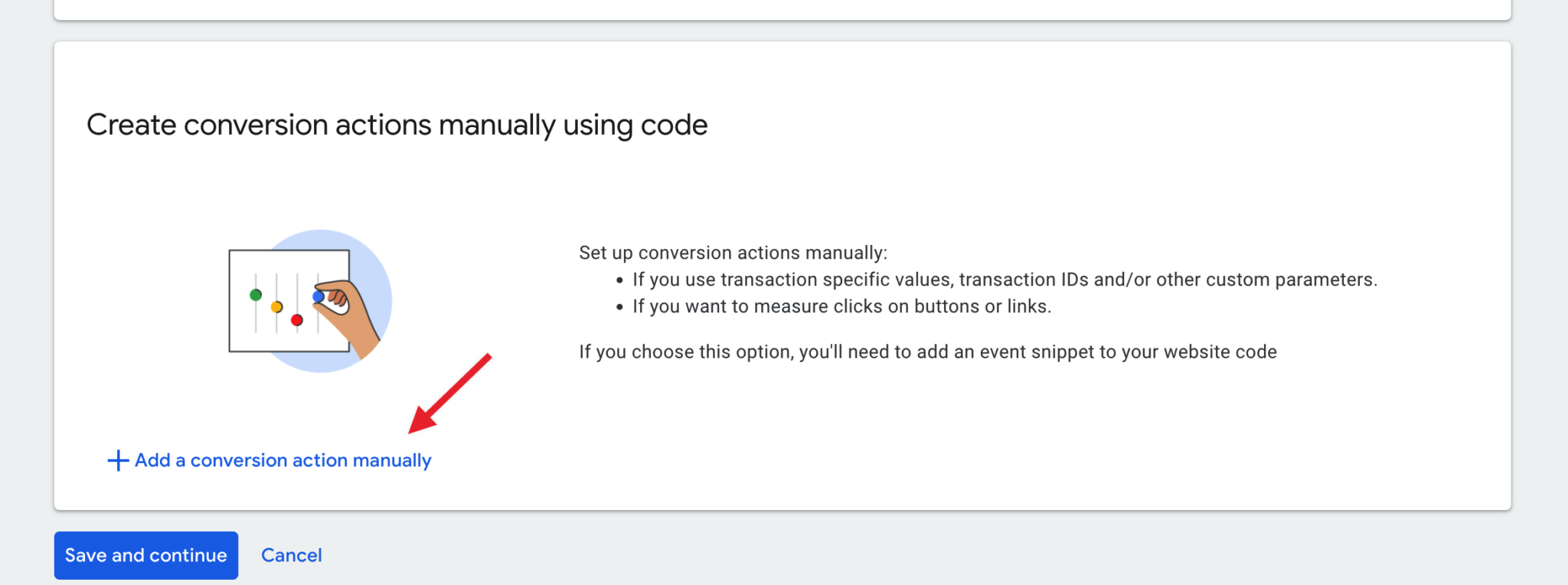
Task: Click the partially visible card at the top
Action: coord(784,8)
